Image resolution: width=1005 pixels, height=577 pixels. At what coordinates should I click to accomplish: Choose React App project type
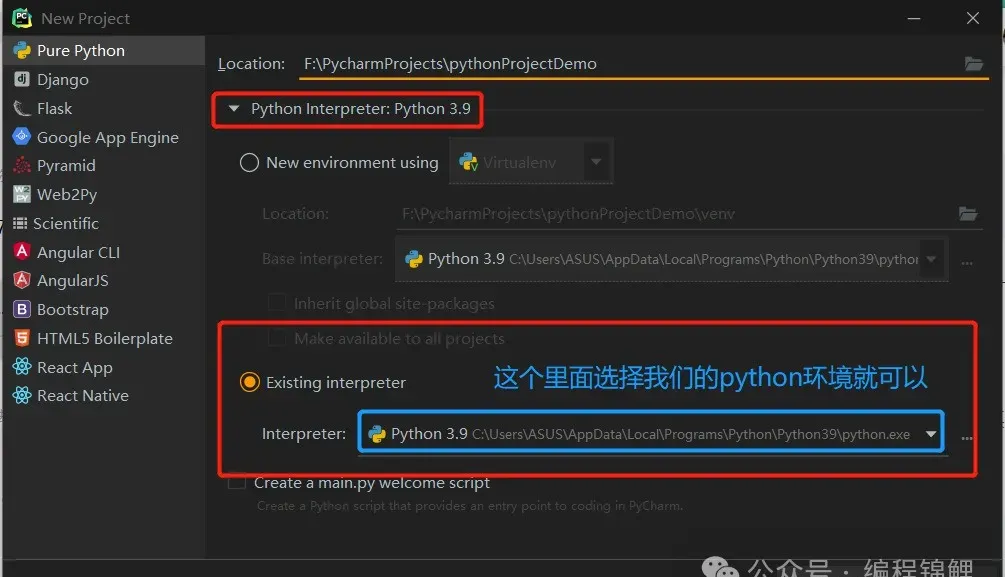click(x=104, y=367)
